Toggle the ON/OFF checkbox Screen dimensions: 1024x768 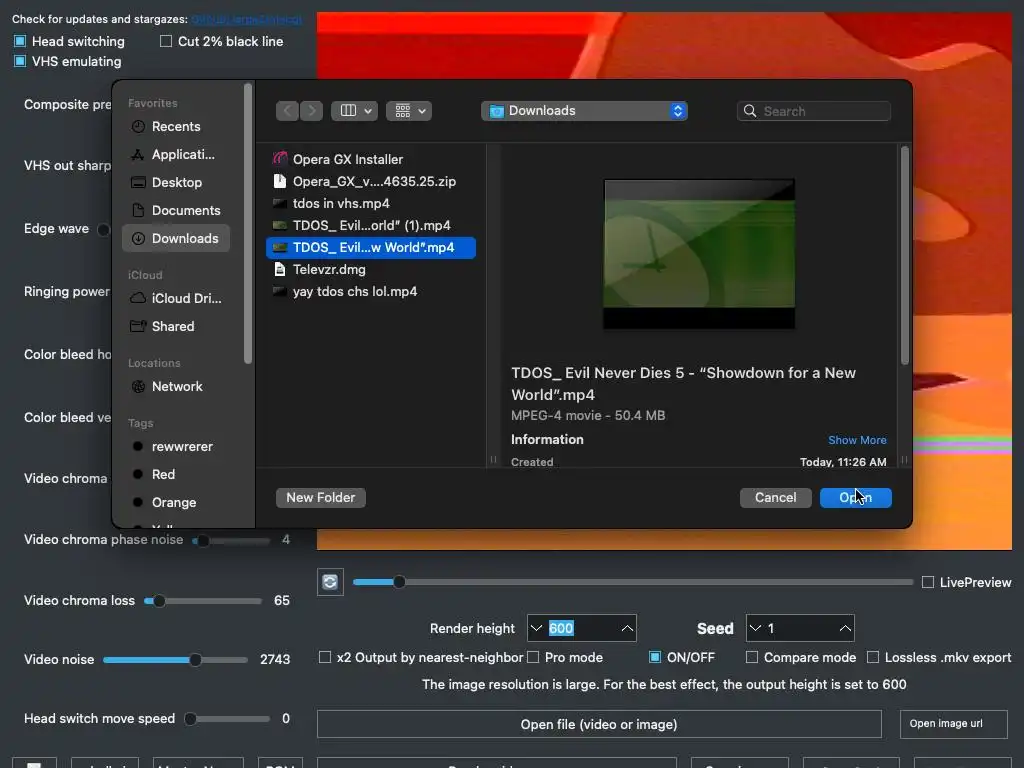655,657
